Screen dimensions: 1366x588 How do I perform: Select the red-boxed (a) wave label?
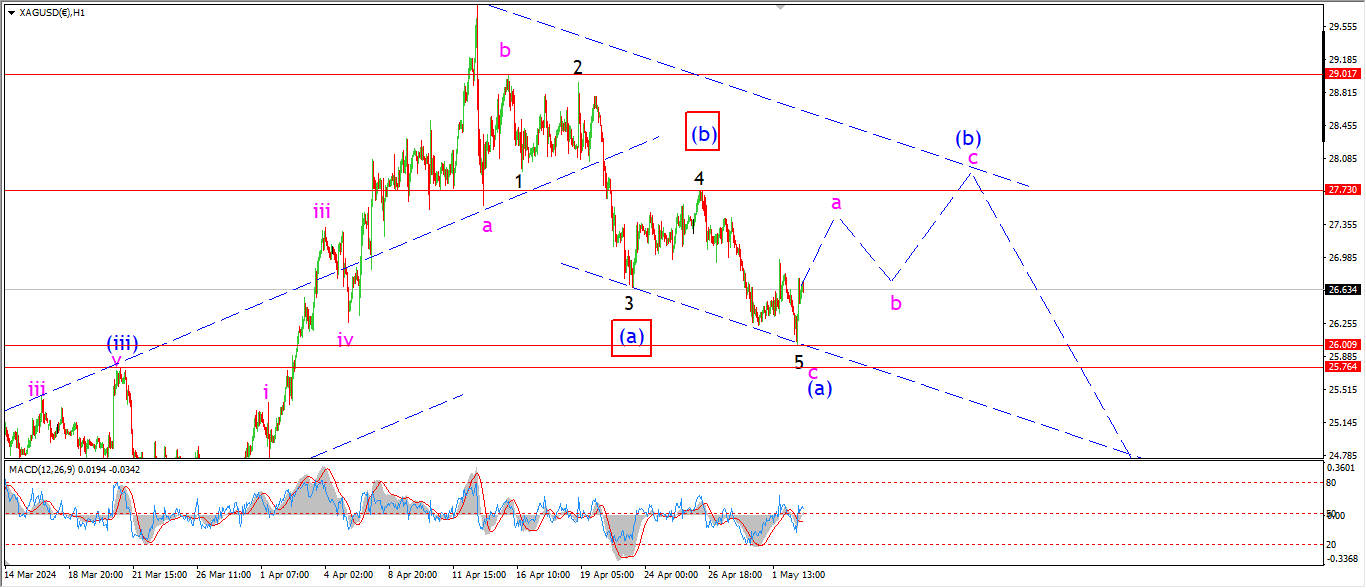[x=631, y=337]
